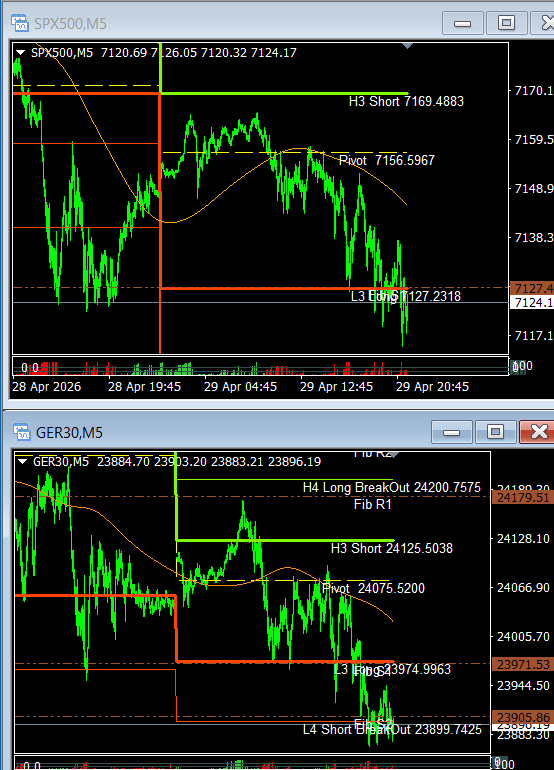Select the L3 Long 23974.9963 label
554x770 pixels.
point(392,669)
